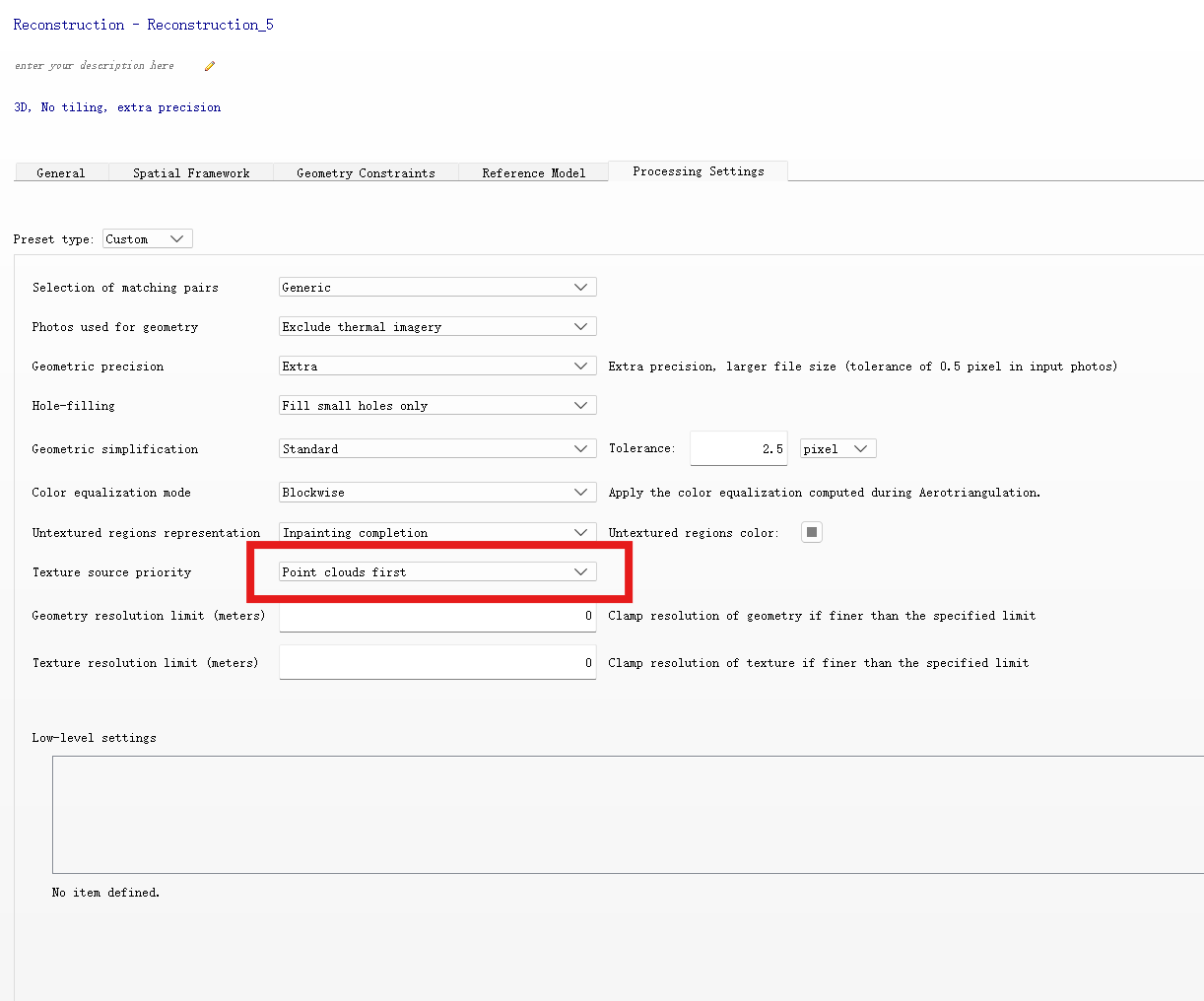Click the 'Clamp resolution of texture' description
This screenshot has width=1204, height=1001.
819,663
